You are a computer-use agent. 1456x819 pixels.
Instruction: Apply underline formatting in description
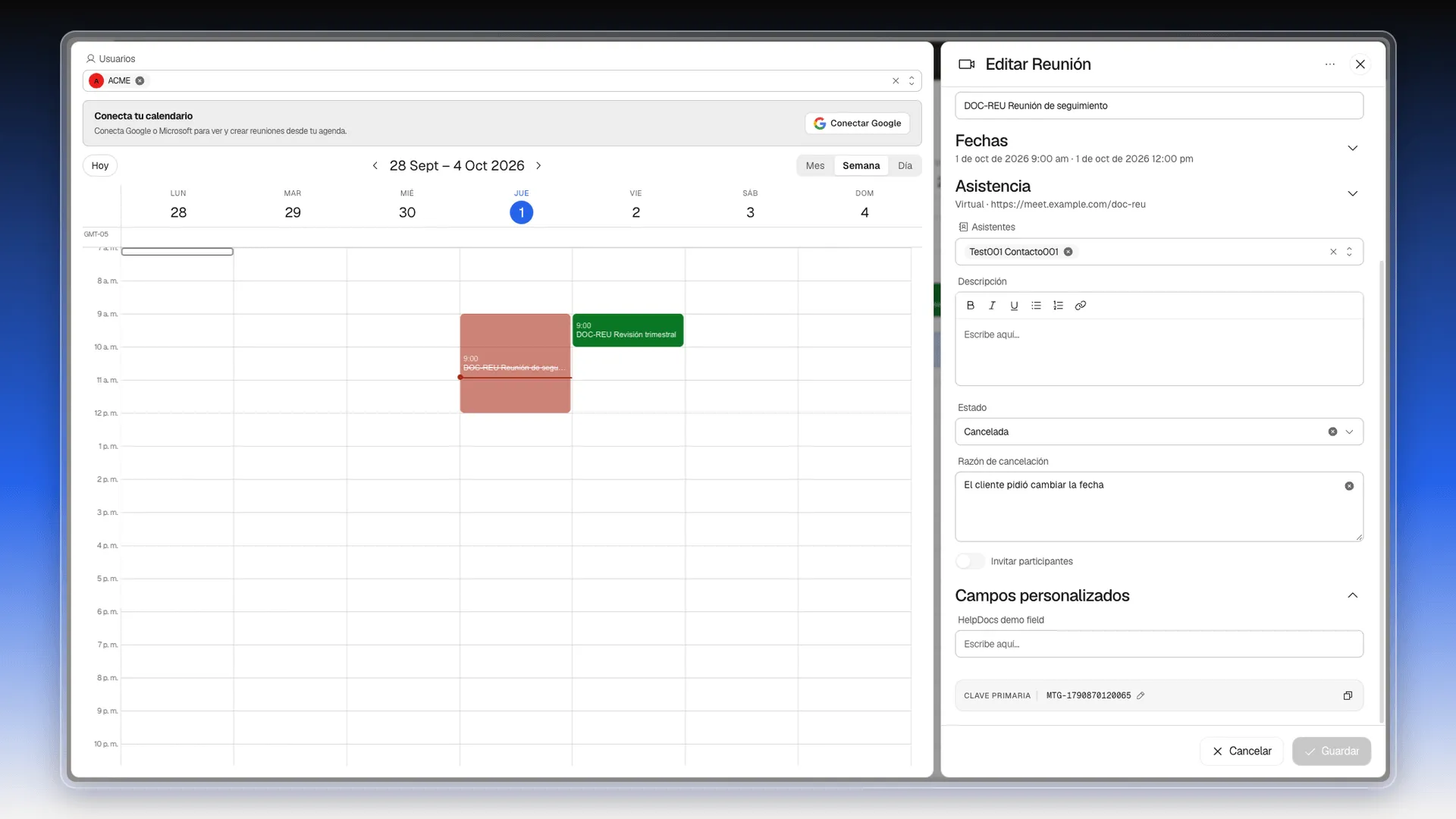tap(1014, 306)
